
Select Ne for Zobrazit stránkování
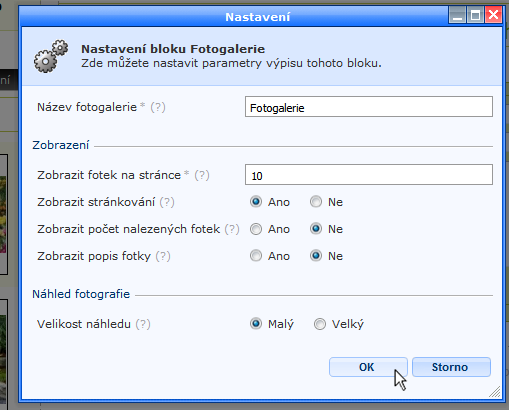pyautogui.click(x=316, y=202)
